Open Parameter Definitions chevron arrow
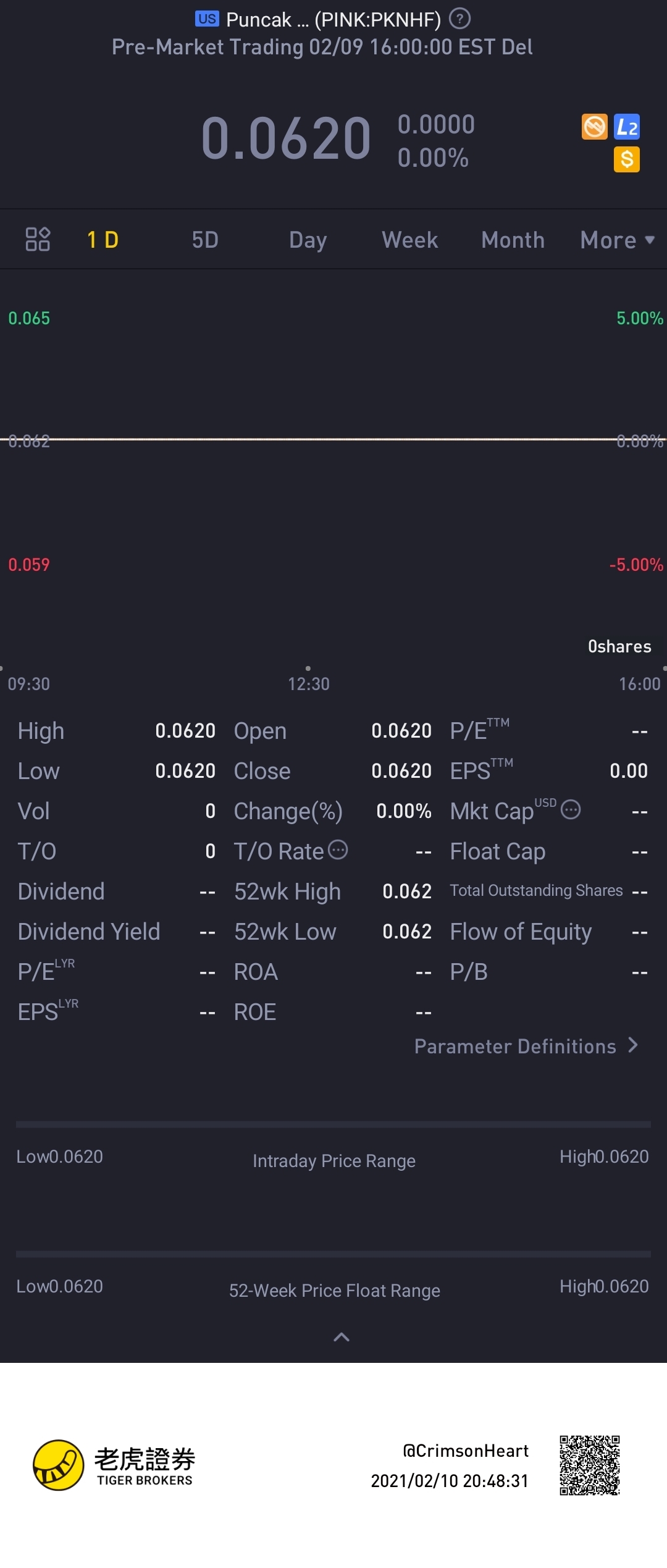Viewport: 667px width, 1568px height. coord(632,1045)
